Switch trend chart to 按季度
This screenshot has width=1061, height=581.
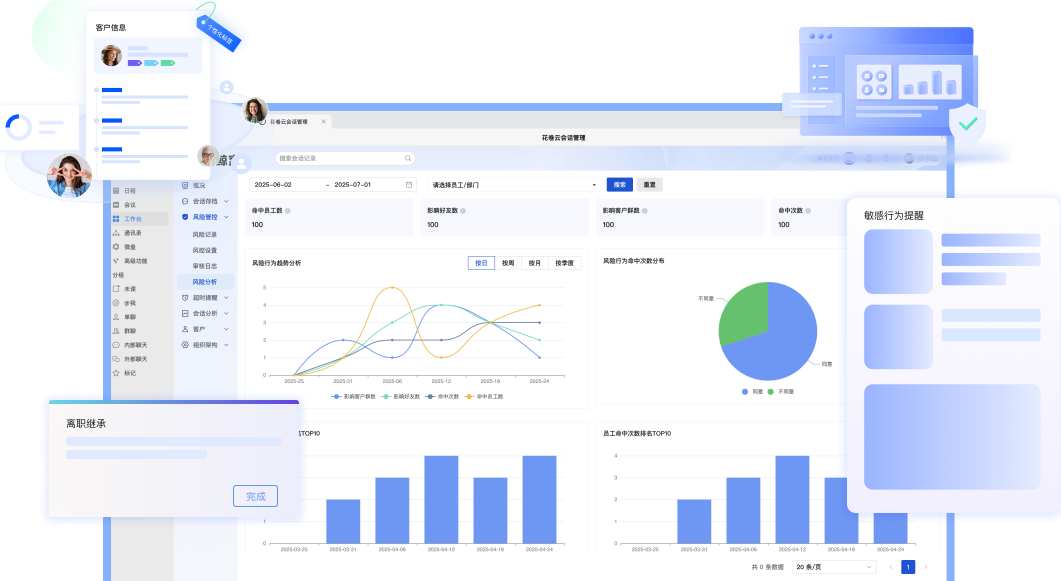pos(565,263)
